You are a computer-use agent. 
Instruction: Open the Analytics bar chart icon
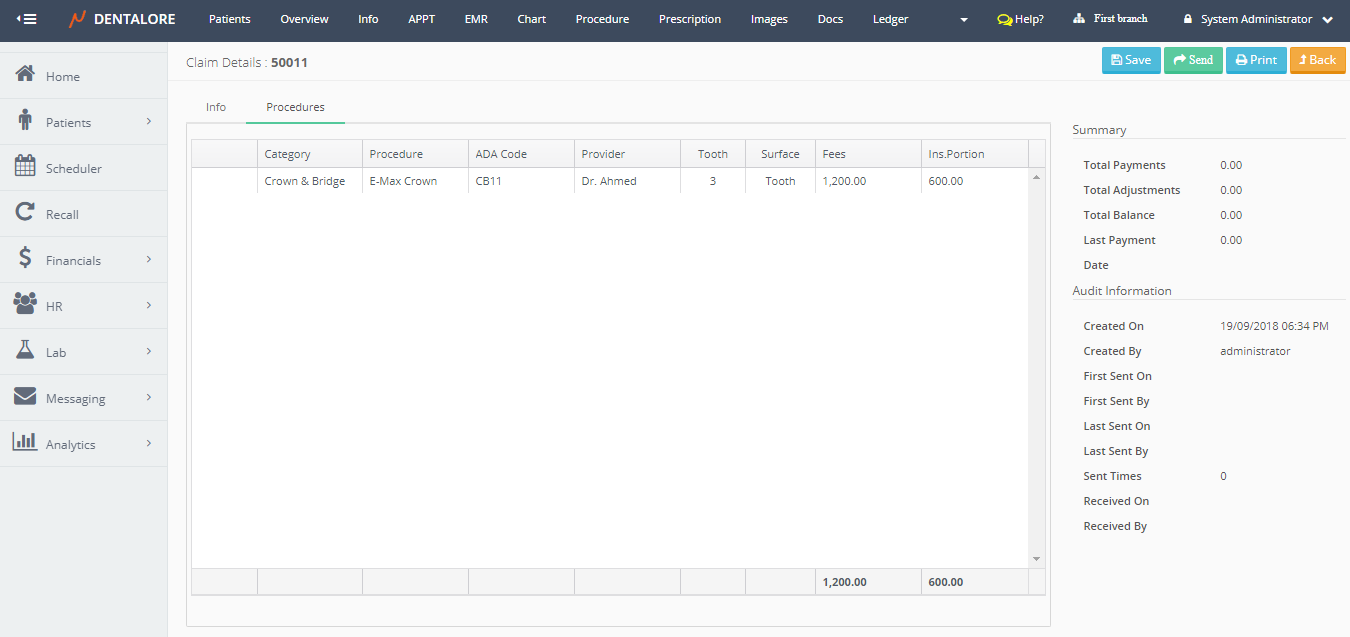pos(26,442)
